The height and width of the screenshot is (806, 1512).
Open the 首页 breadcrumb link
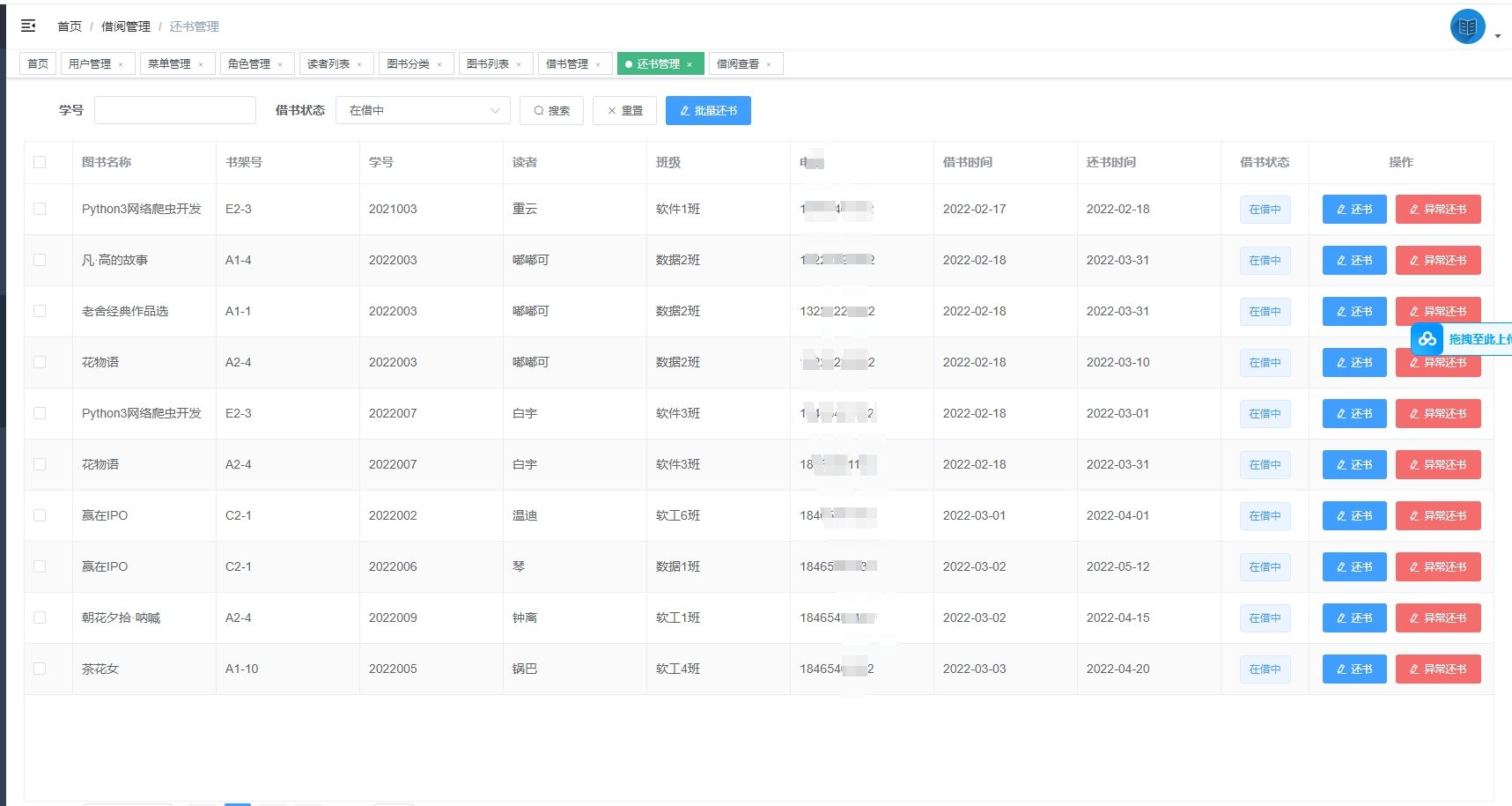click(70, 26)
